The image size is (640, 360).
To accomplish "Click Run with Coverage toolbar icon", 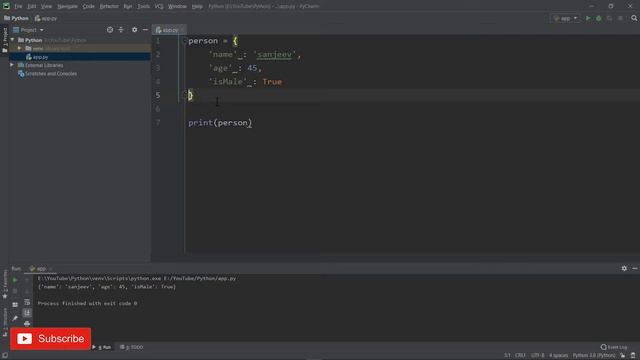I will coord(609,18).
